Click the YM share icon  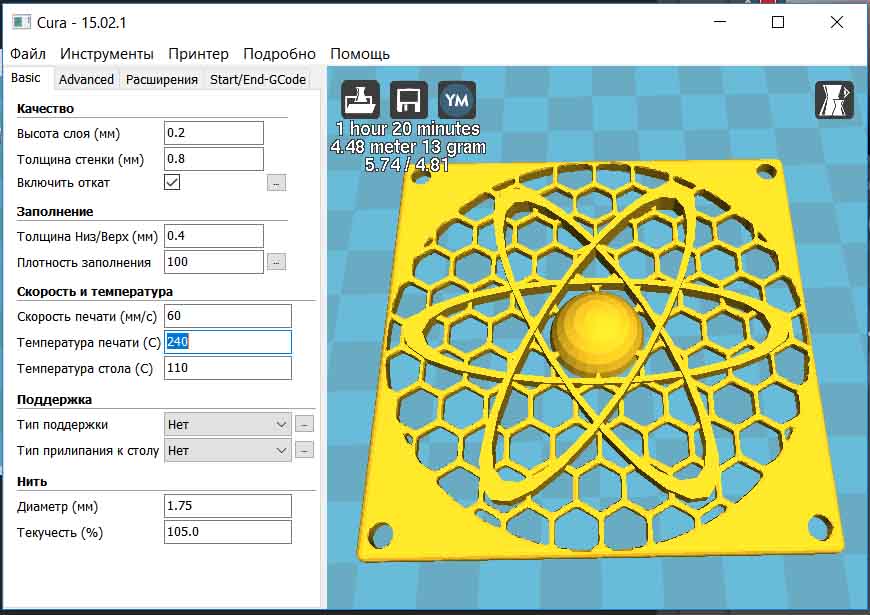click(x=457, y=100)
